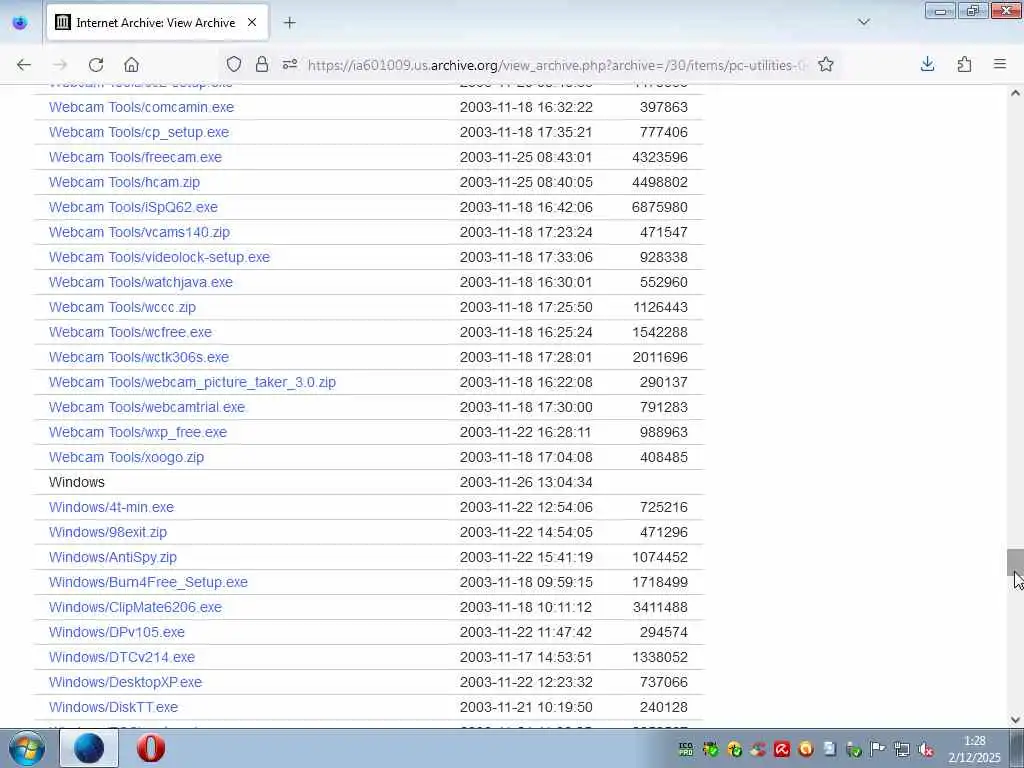Go to the Home page icon

(x=131, y=65)
